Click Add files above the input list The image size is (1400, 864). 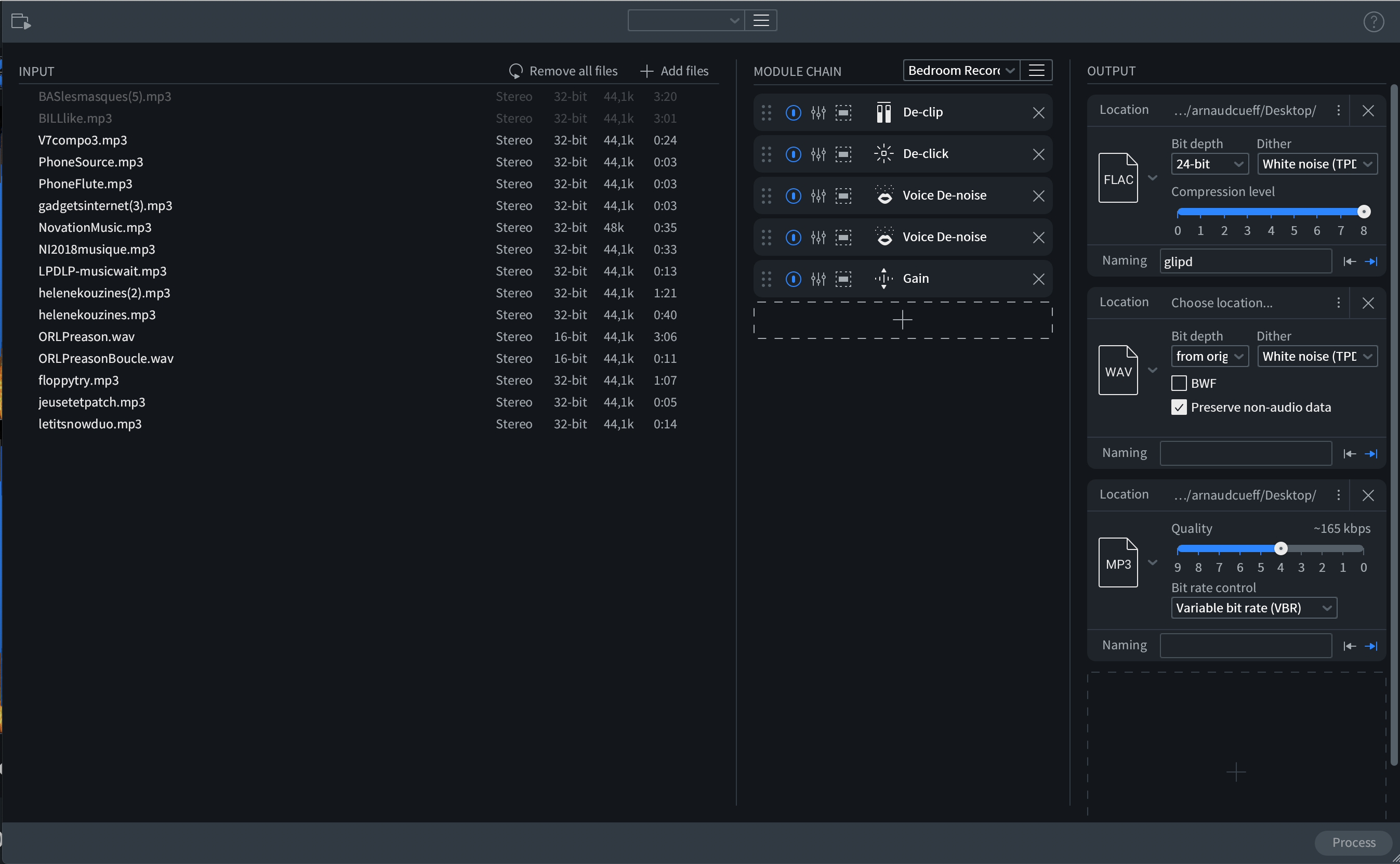point(674,70)
